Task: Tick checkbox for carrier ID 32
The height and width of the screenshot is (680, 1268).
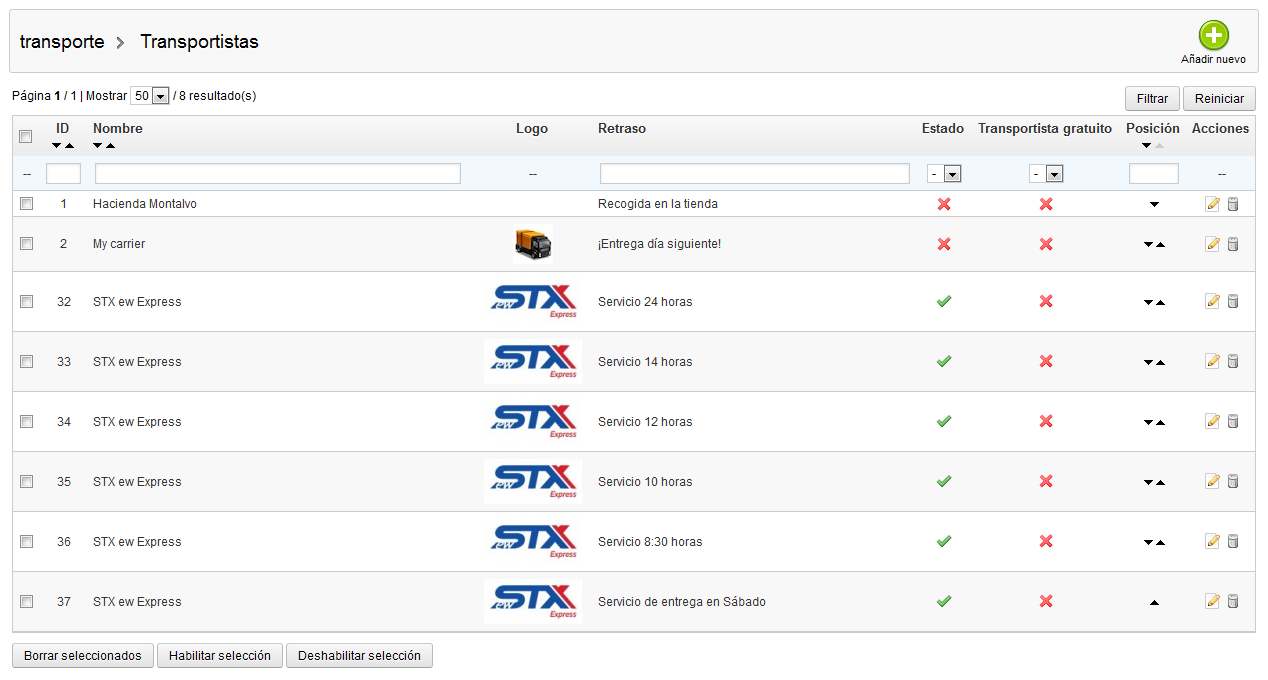Action: coord(26,301)
